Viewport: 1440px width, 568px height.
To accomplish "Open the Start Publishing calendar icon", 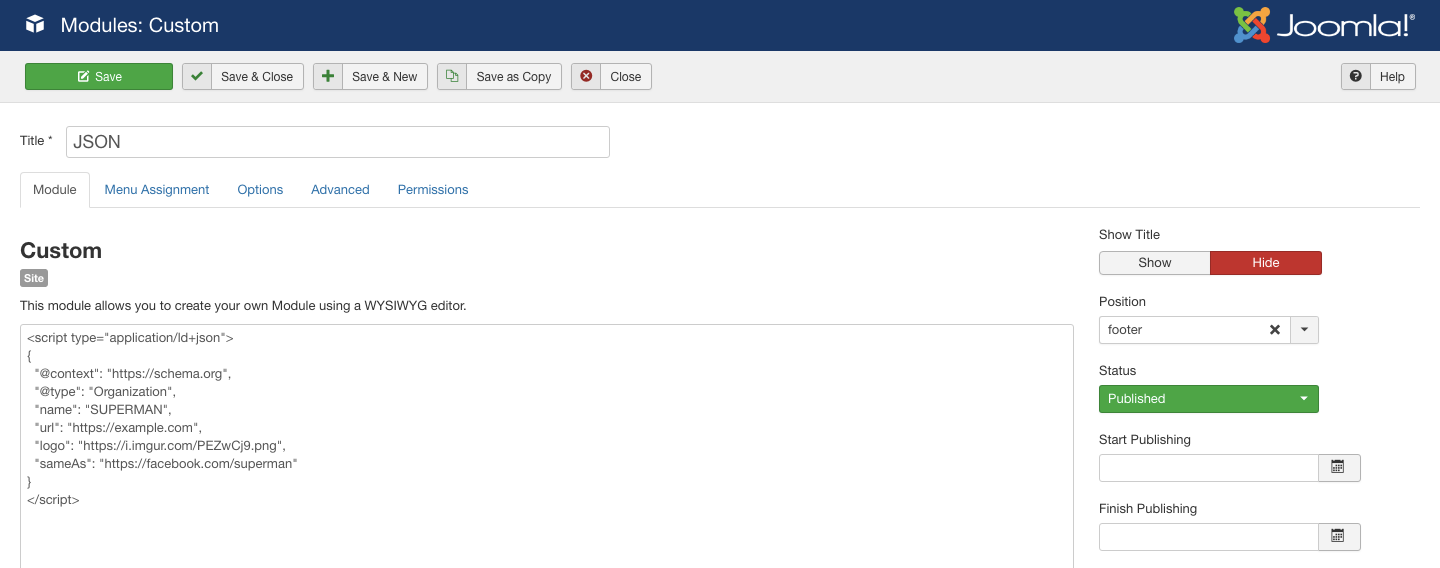I will tap(1339, 468).
